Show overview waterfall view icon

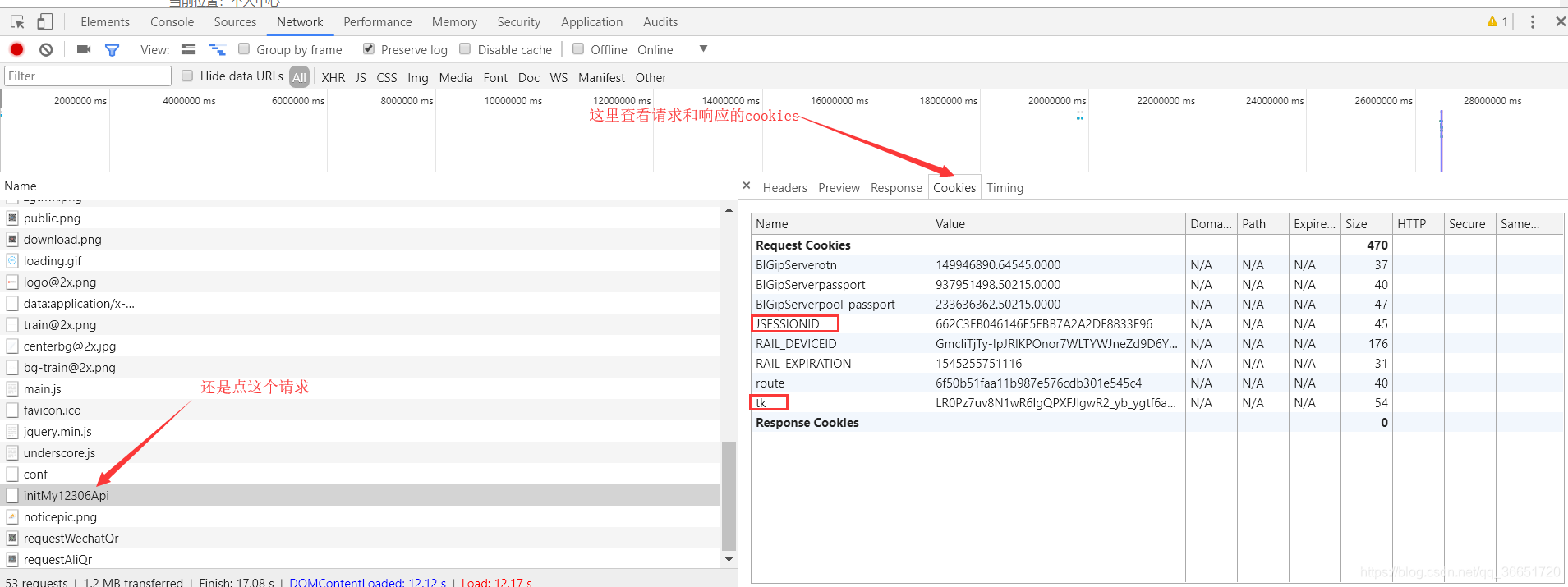217,49
